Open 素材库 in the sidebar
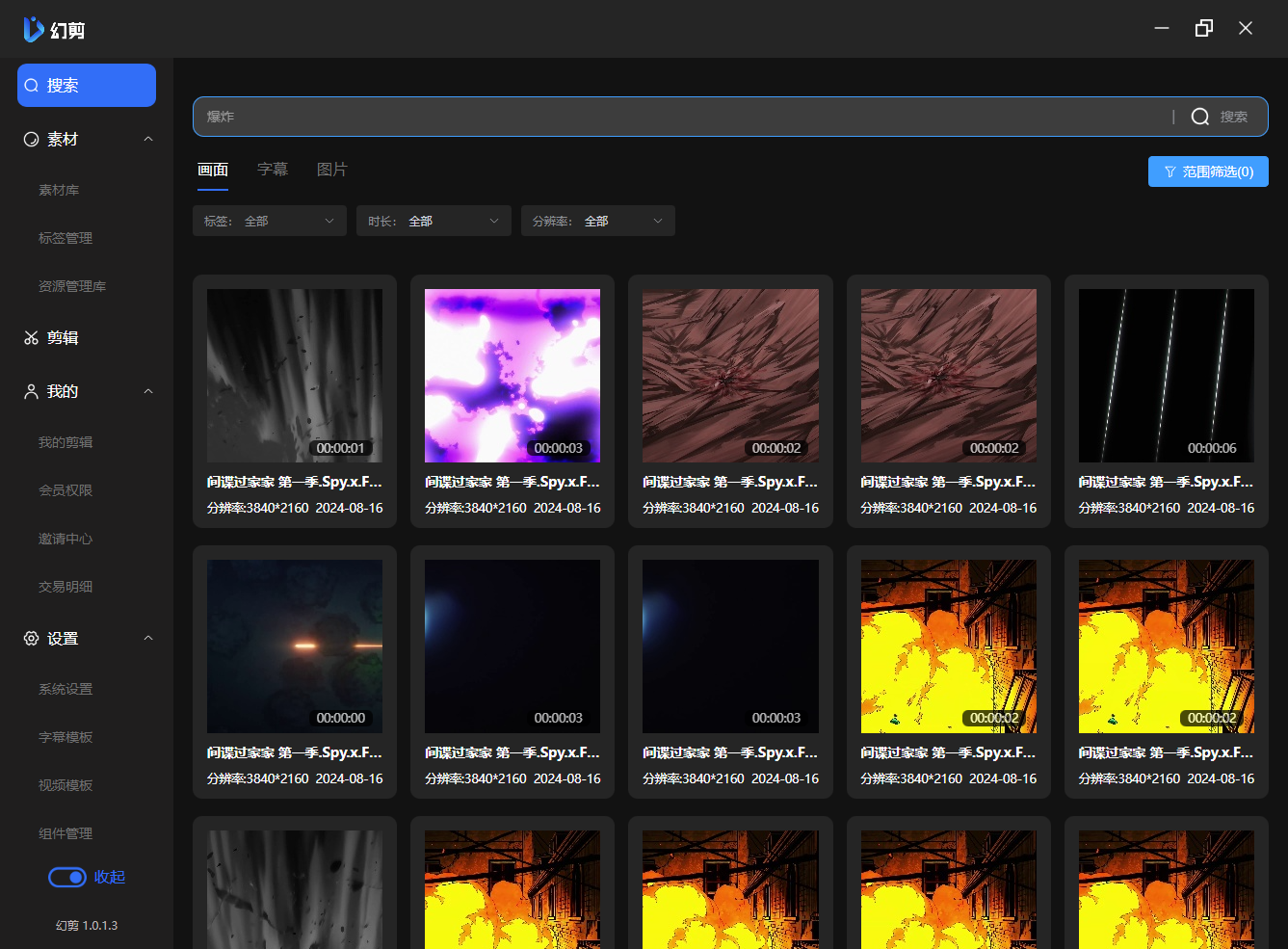The height and width of the screenshot is (949, 1288). point(59,190)
